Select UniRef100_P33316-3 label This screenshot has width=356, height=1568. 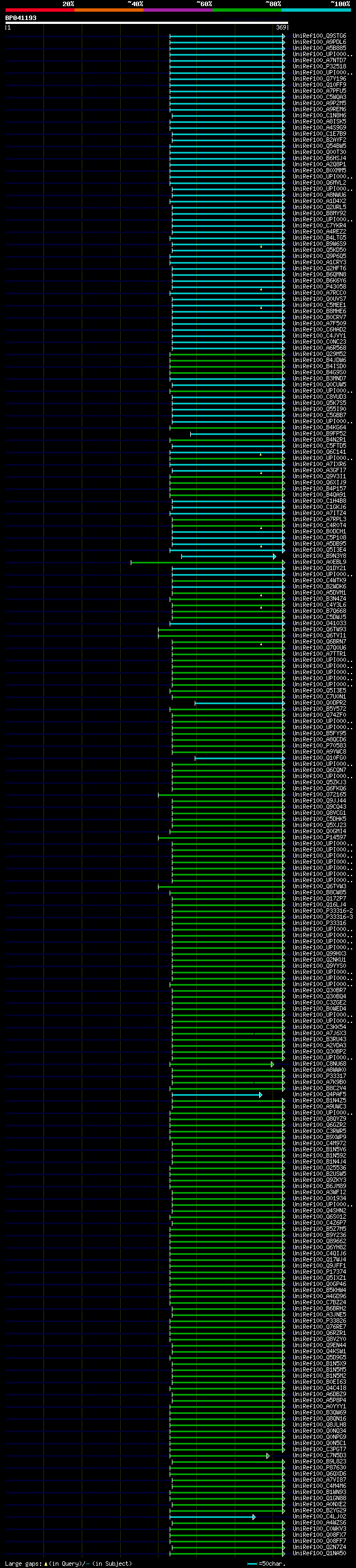(323, 917)
